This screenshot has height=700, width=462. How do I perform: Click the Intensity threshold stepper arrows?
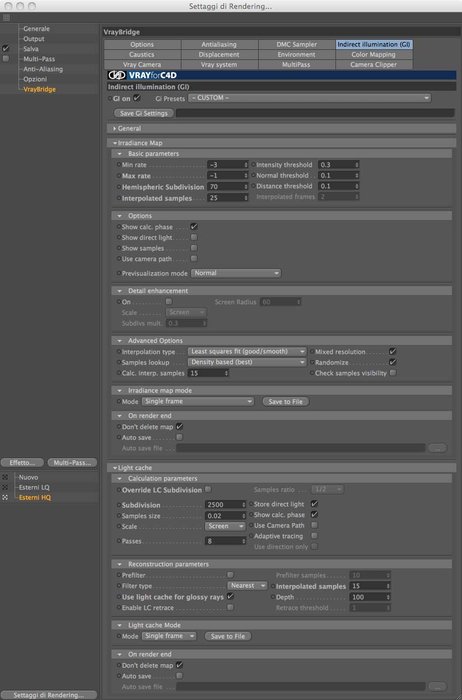coord(357,165)
